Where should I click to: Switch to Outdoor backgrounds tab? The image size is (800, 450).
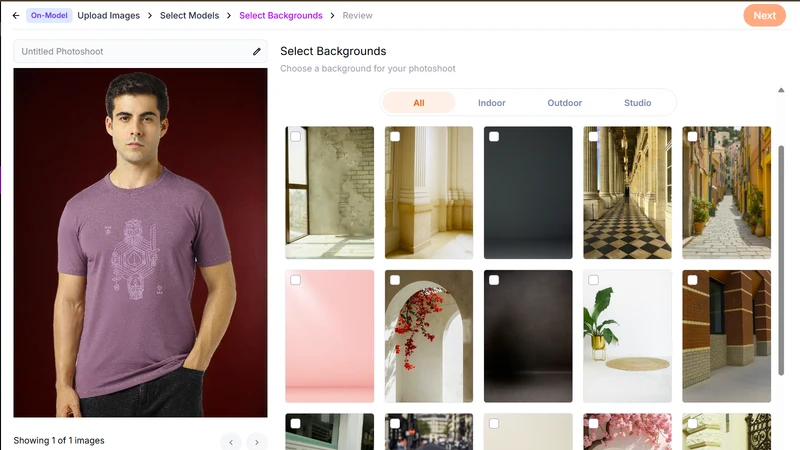pyautogui.click(x=564, y=103)
